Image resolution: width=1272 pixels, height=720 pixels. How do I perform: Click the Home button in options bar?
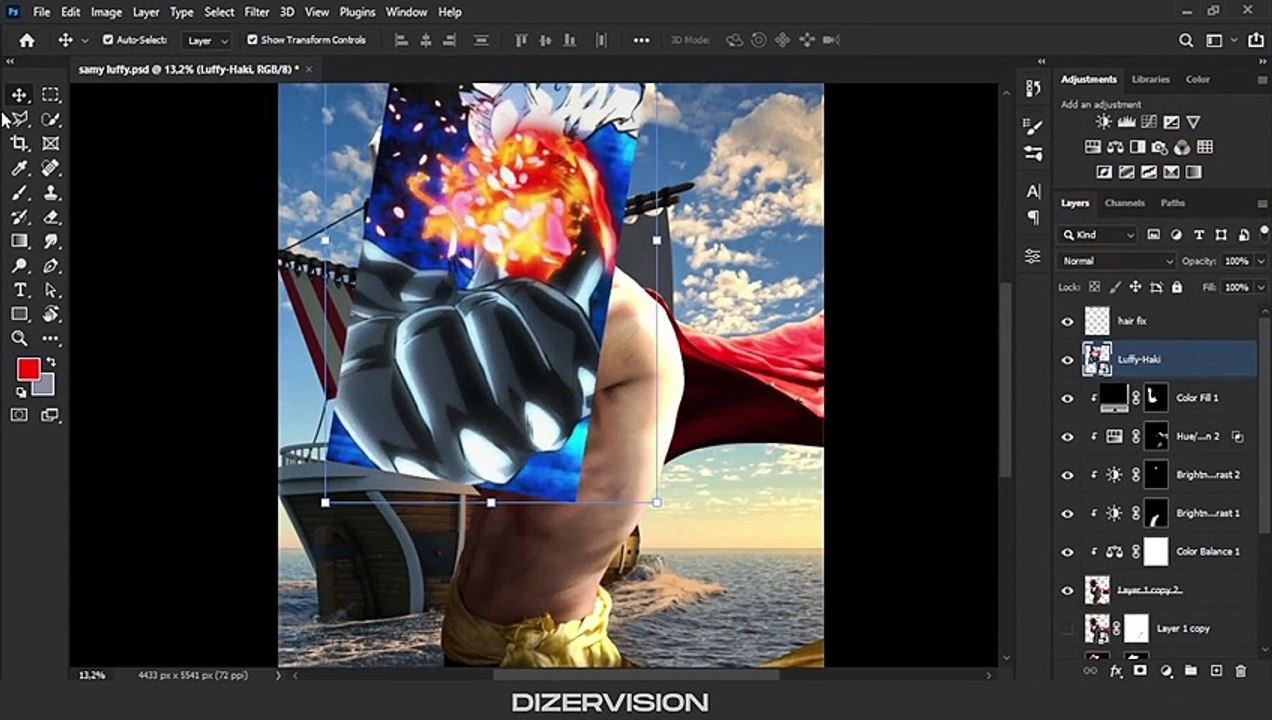27,40
